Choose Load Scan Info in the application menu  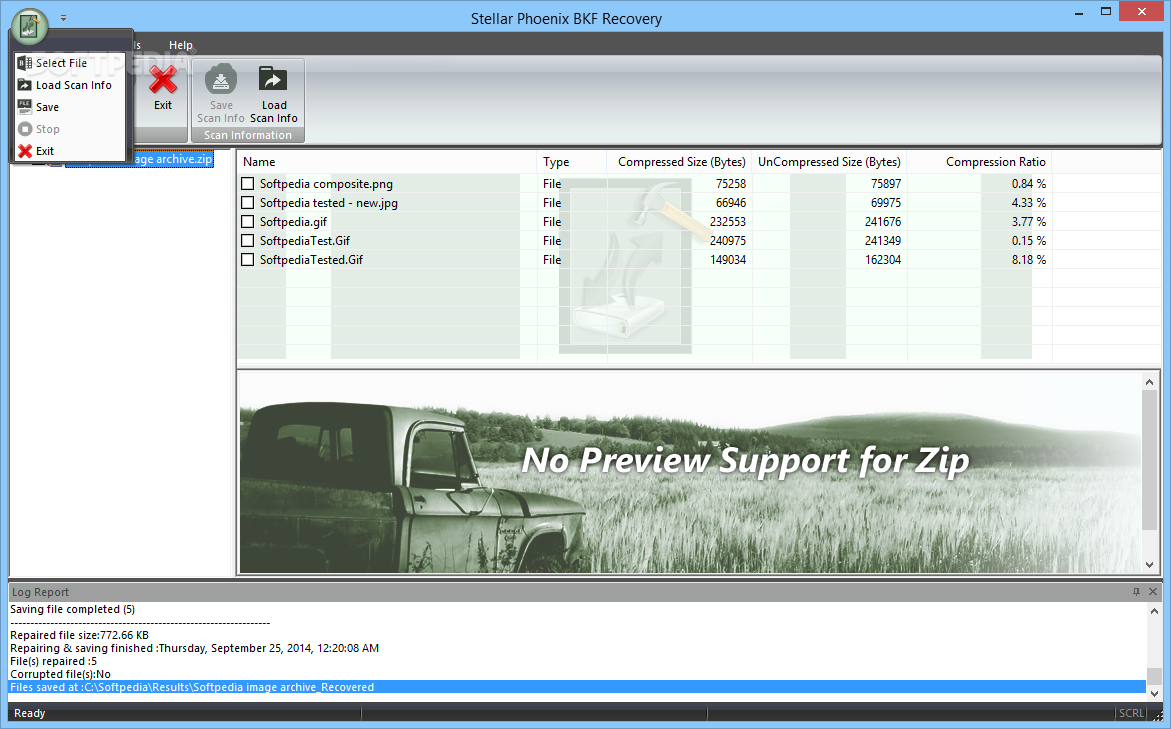pos(69,85)
